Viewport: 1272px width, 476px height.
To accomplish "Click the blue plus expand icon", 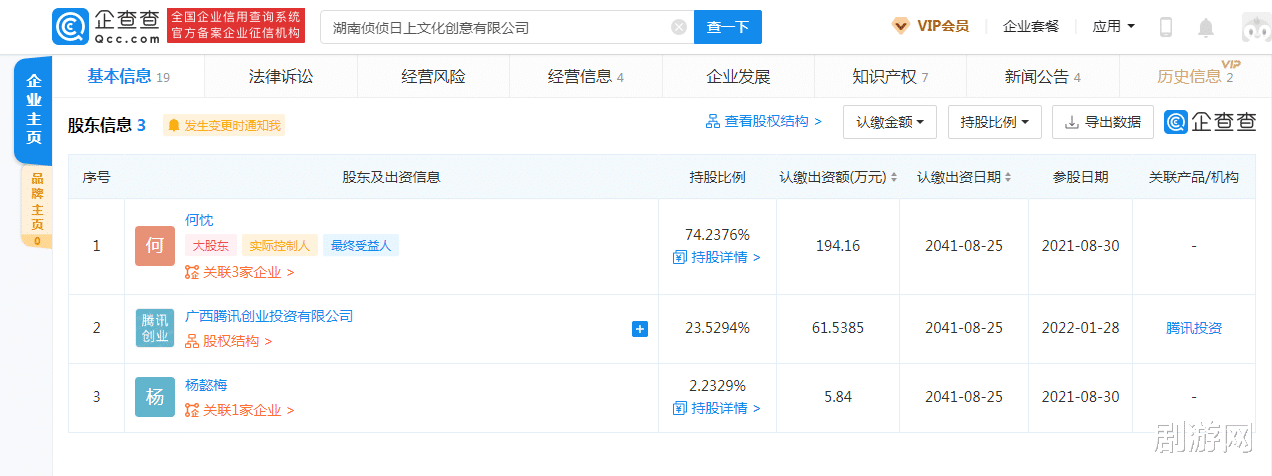I will pyautogui.click(x=640, y=328).
